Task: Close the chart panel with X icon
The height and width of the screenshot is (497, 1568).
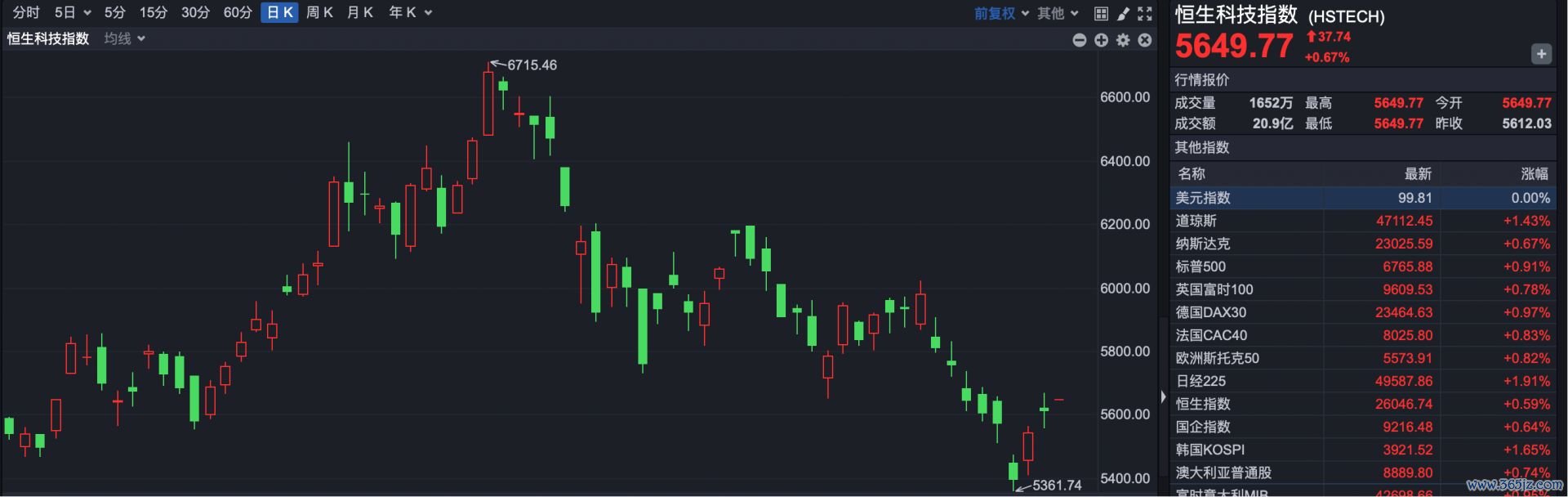Action: pos(1145,40)
